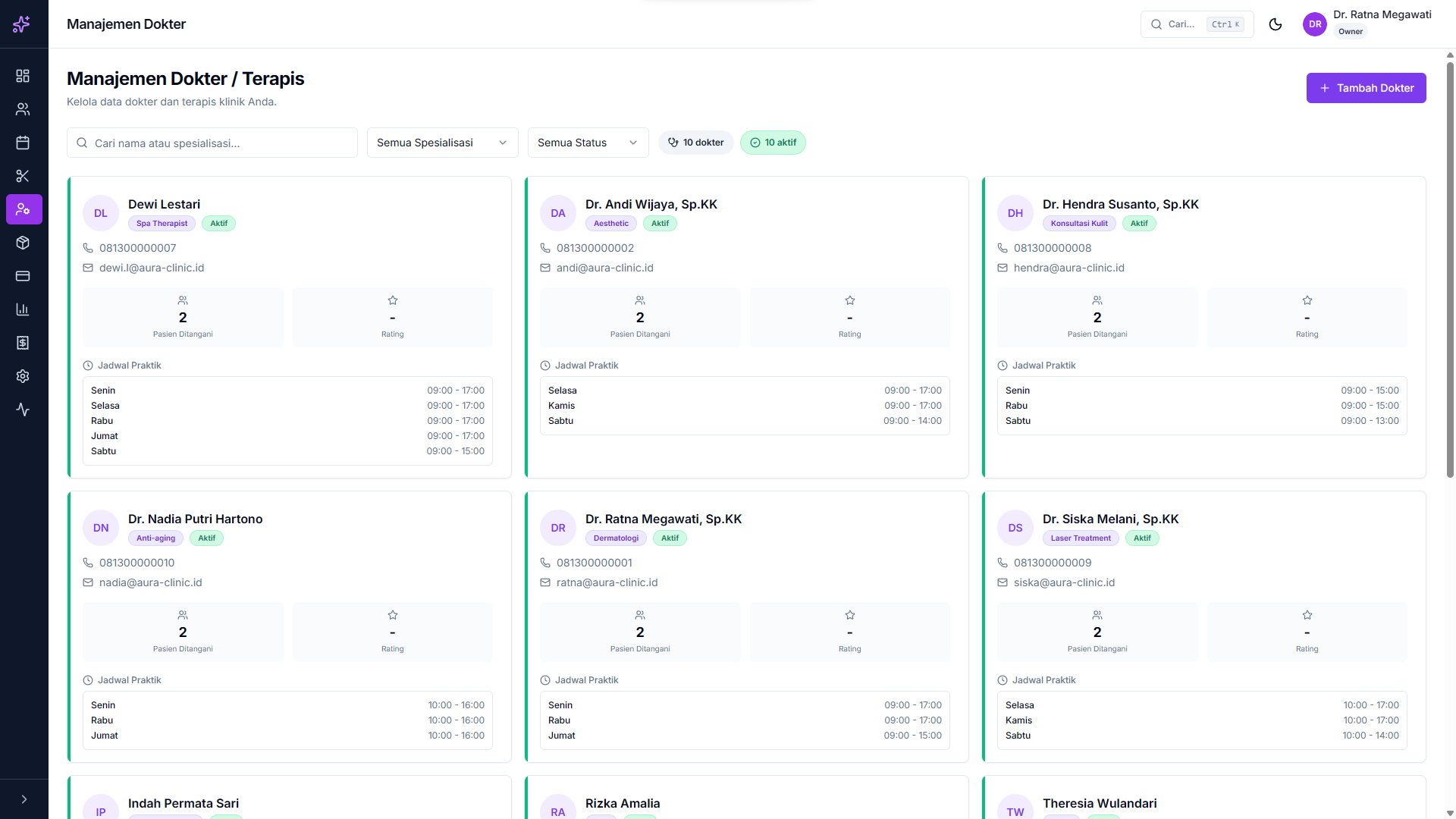Open the activity pulse icon in sidebar
The width and height of the screenshot is (1456, 819).
[23, 409]
